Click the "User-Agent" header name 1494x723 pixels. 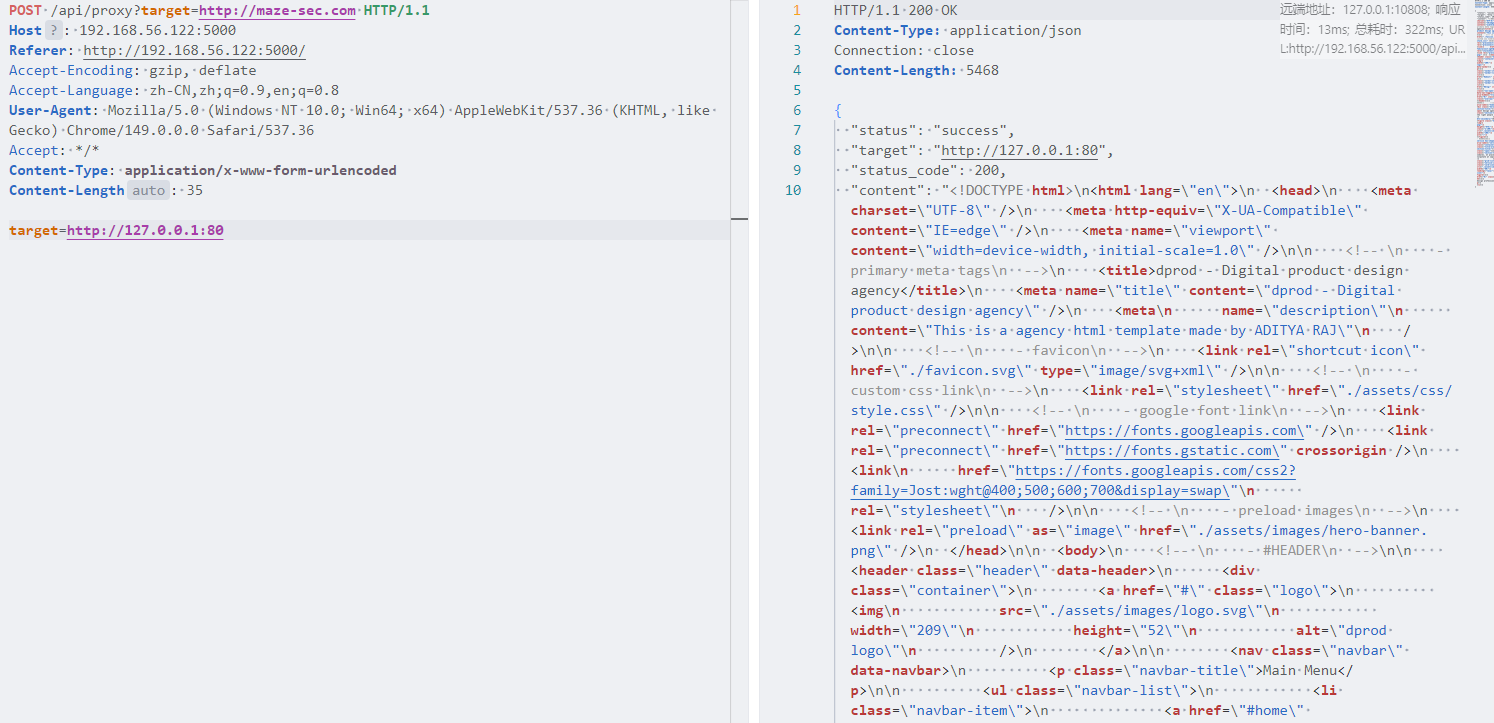click(52, 110)
